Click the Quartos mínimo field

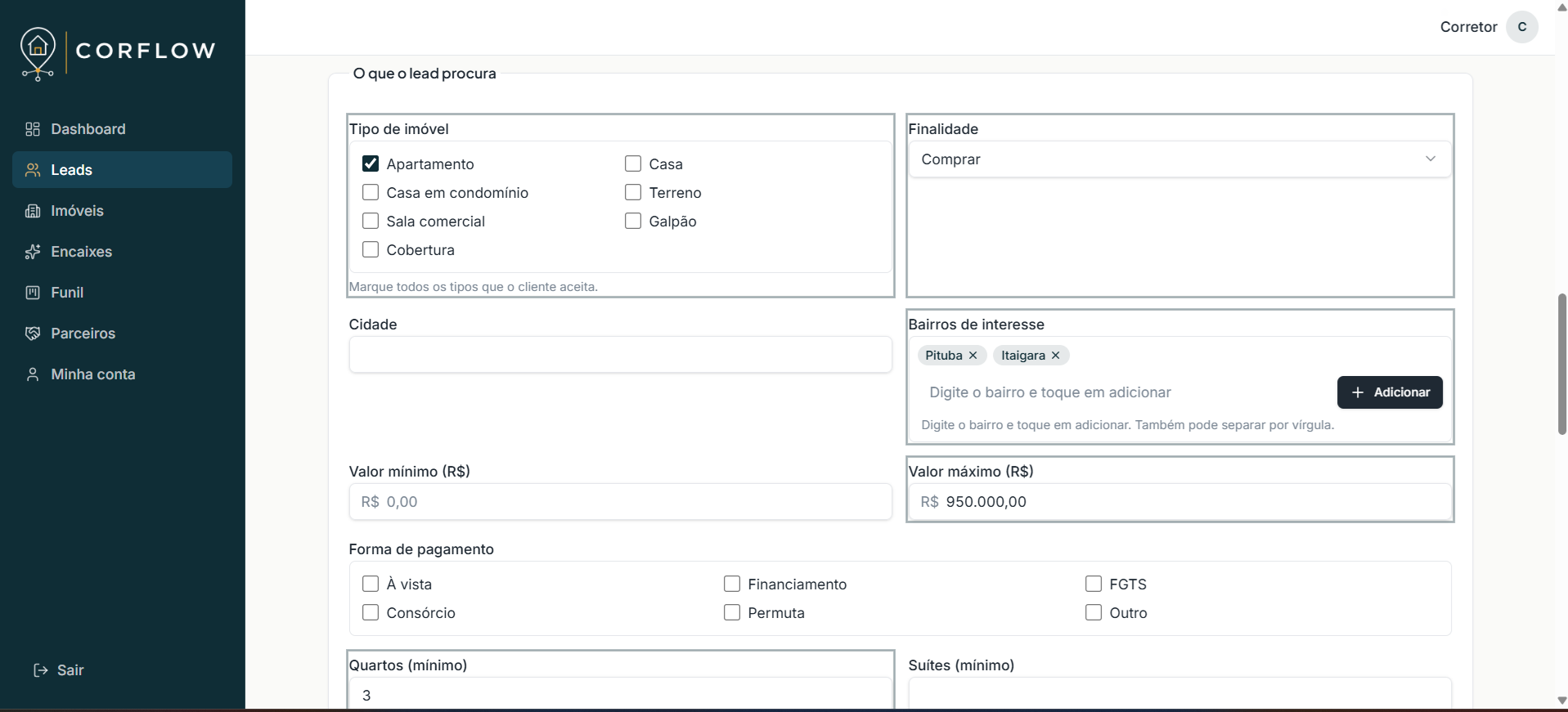click(620, 695)
